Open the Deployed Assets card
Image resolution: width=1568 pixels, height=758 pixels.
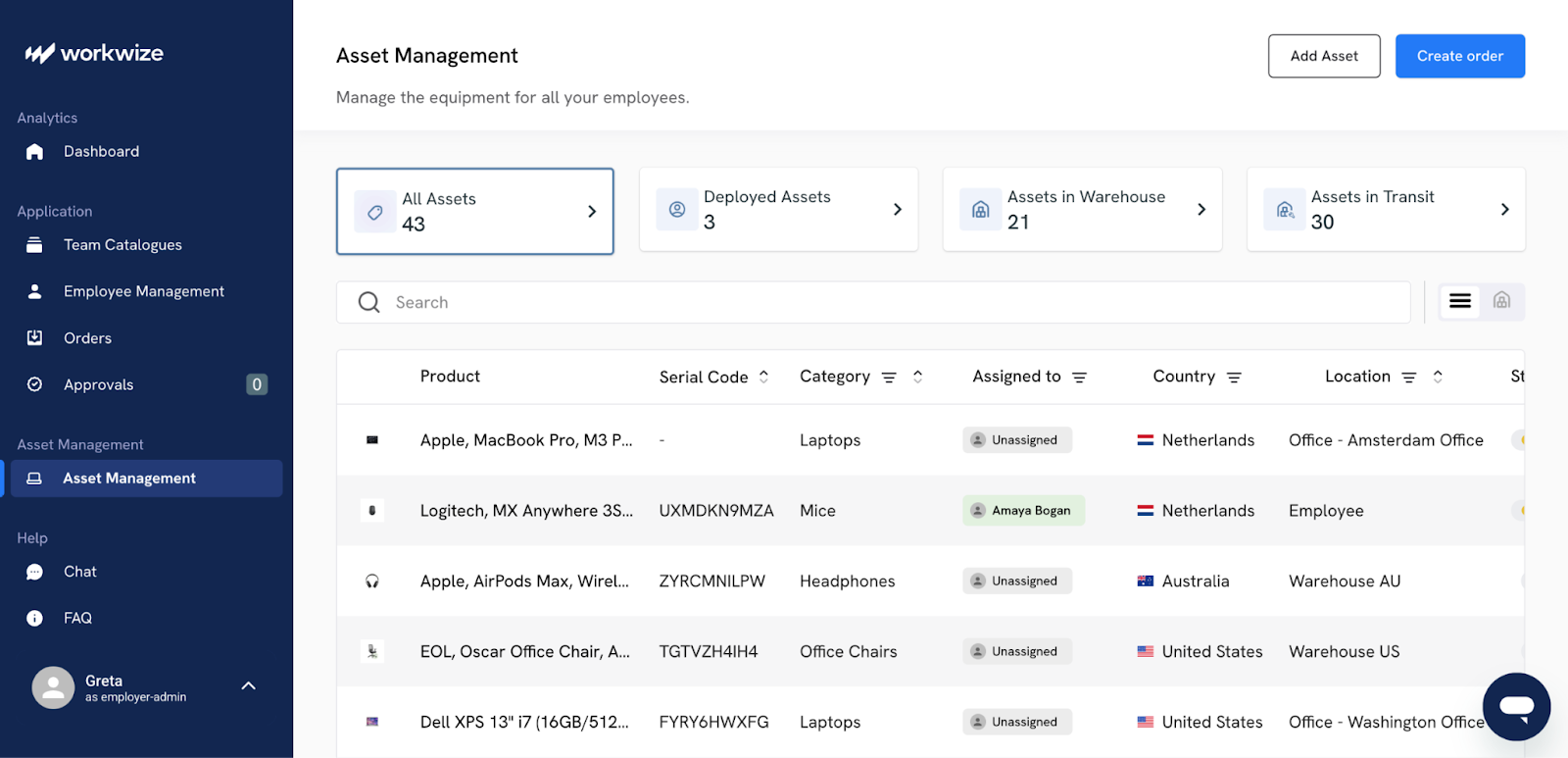click(778, 210)
